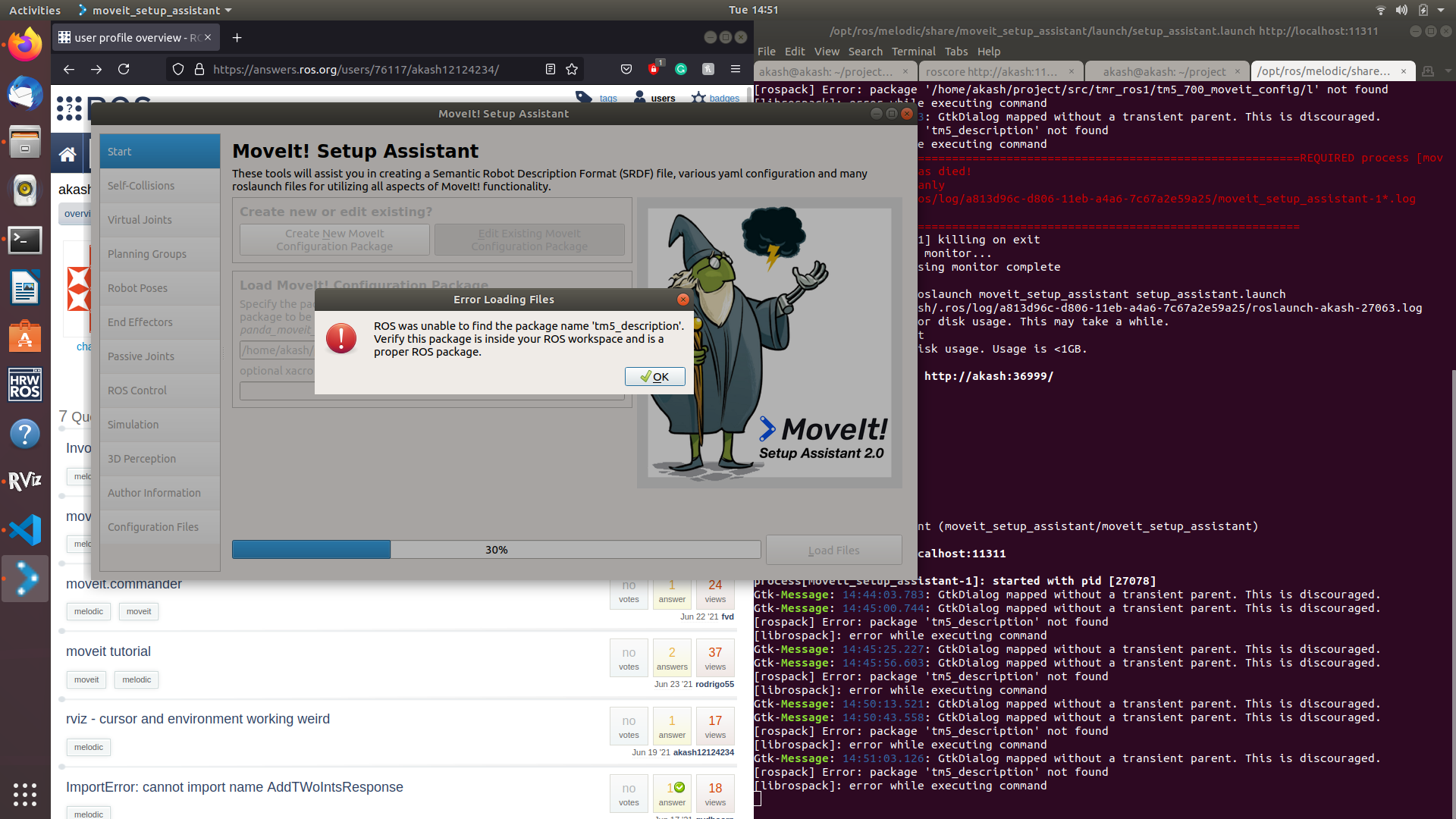Open the Firefox hamburger menu
Viewport: 1456px width, 819px height.
point(736,69)
